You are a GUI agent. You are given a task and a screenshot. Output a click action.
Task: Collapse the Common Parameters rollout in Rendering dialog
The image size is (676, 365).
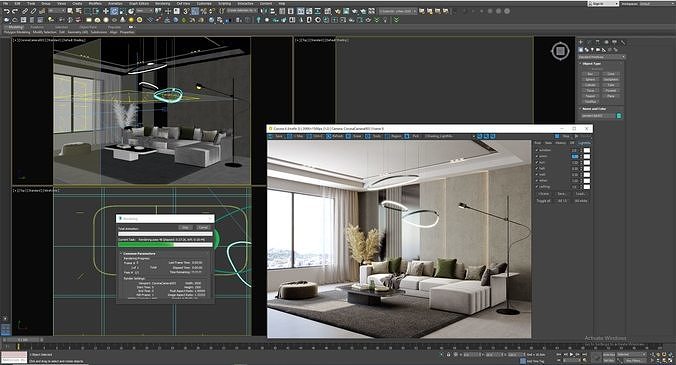(139, 253)
